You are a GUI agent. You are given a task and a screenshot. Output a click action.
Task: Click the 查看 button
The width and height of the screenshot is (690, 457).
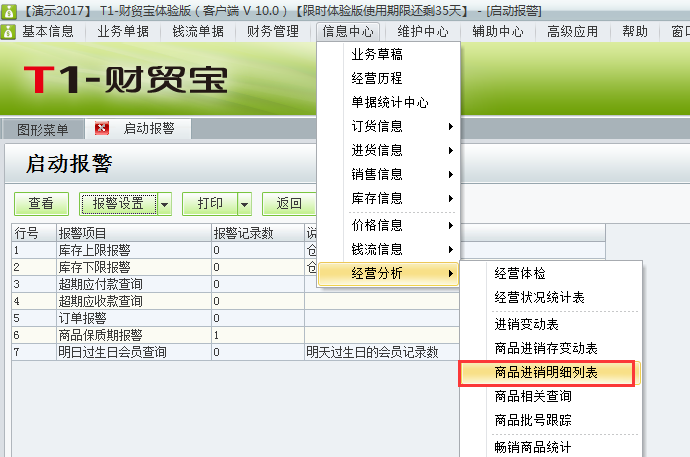click(41, 204)
